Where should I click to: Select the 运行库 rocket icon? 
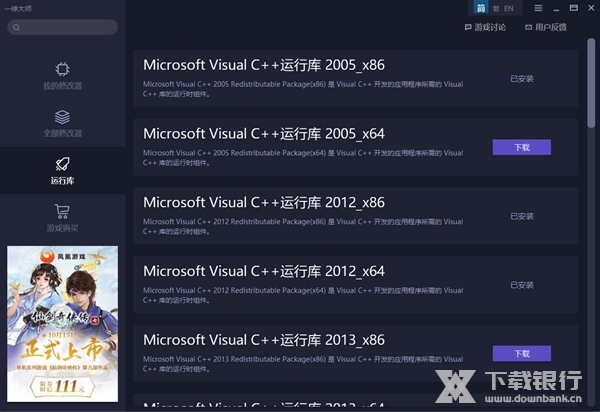(x=62, y=164)
